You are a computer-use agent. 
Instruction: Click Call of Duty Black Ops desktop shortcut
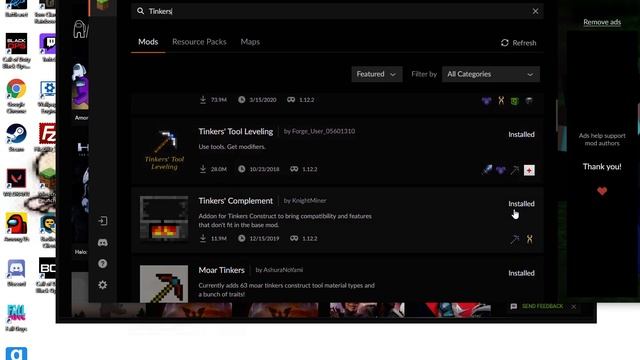click(16, 51)
